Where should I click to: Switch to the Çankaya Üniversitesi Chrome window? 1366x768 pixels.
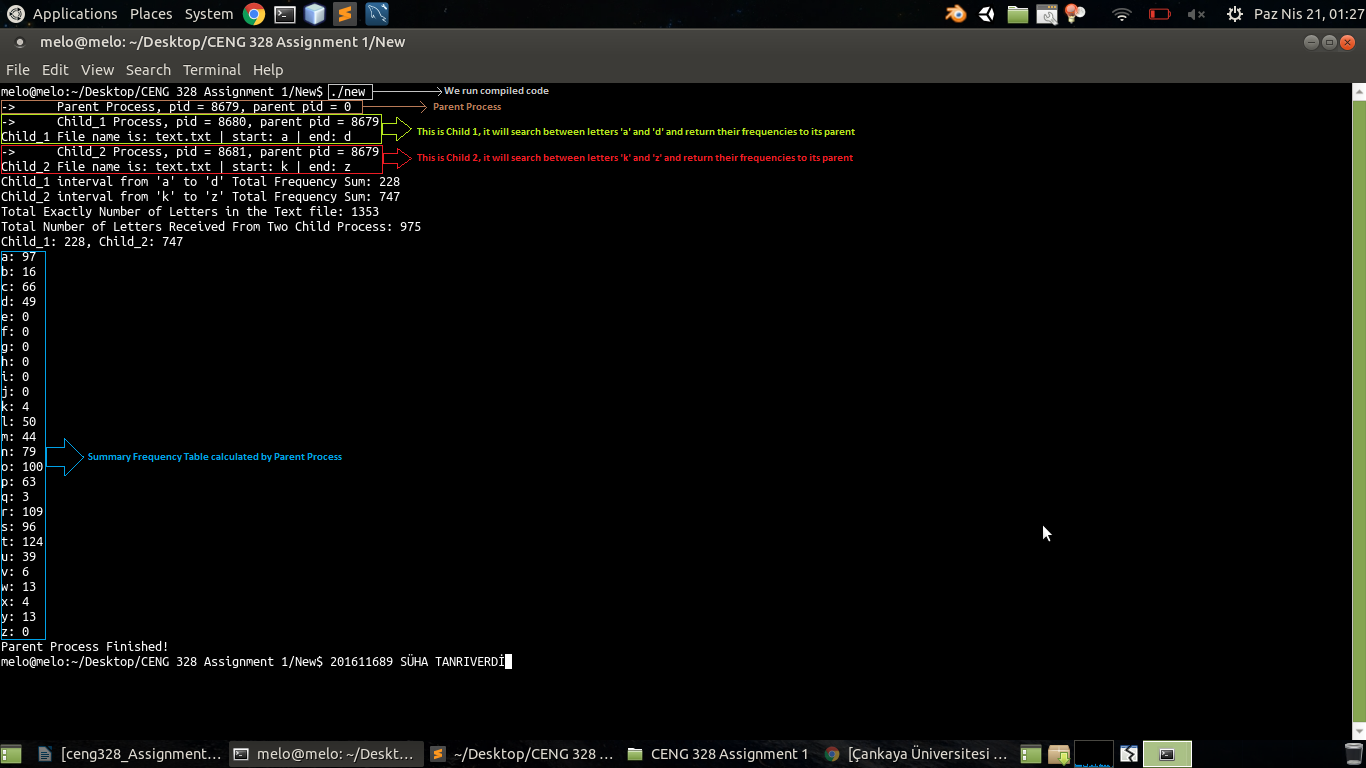point(915,754)
